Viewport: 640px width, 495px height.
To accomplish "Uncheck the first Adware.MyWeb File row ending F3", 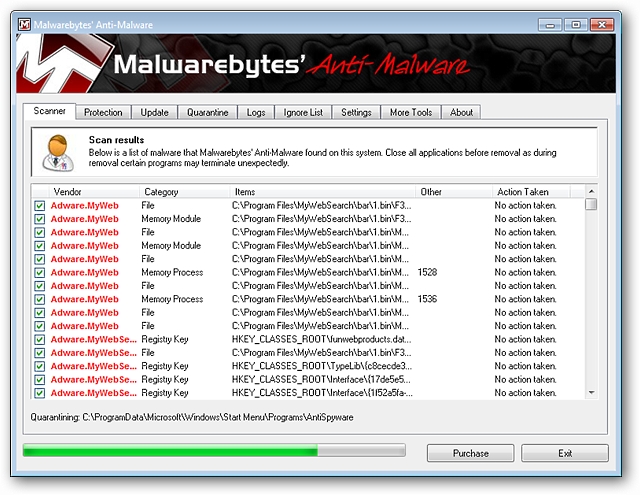I will (x=40, y=206).
